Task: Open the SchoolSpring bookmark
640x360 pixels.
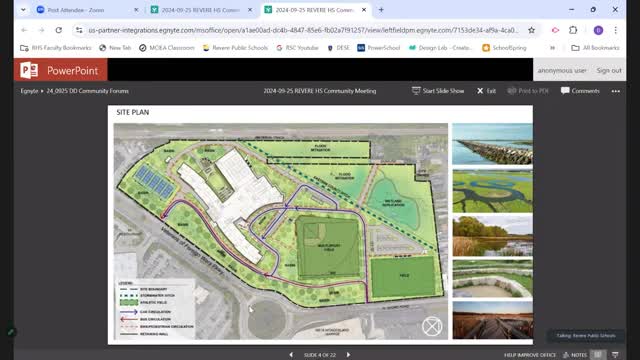Action: (504, 48)
